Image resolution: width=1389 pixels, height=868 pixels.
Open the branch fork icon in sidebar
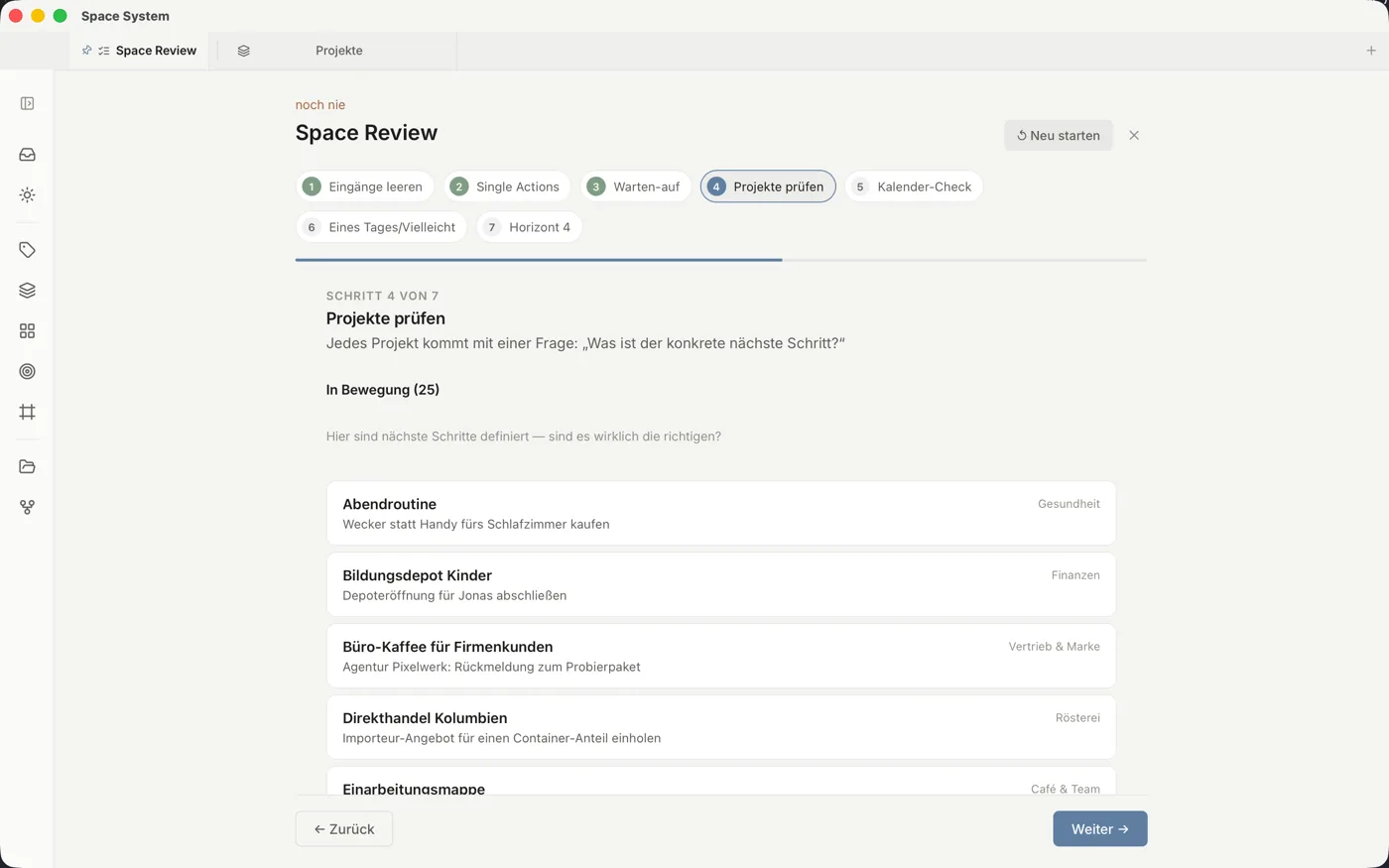[27, 507]
